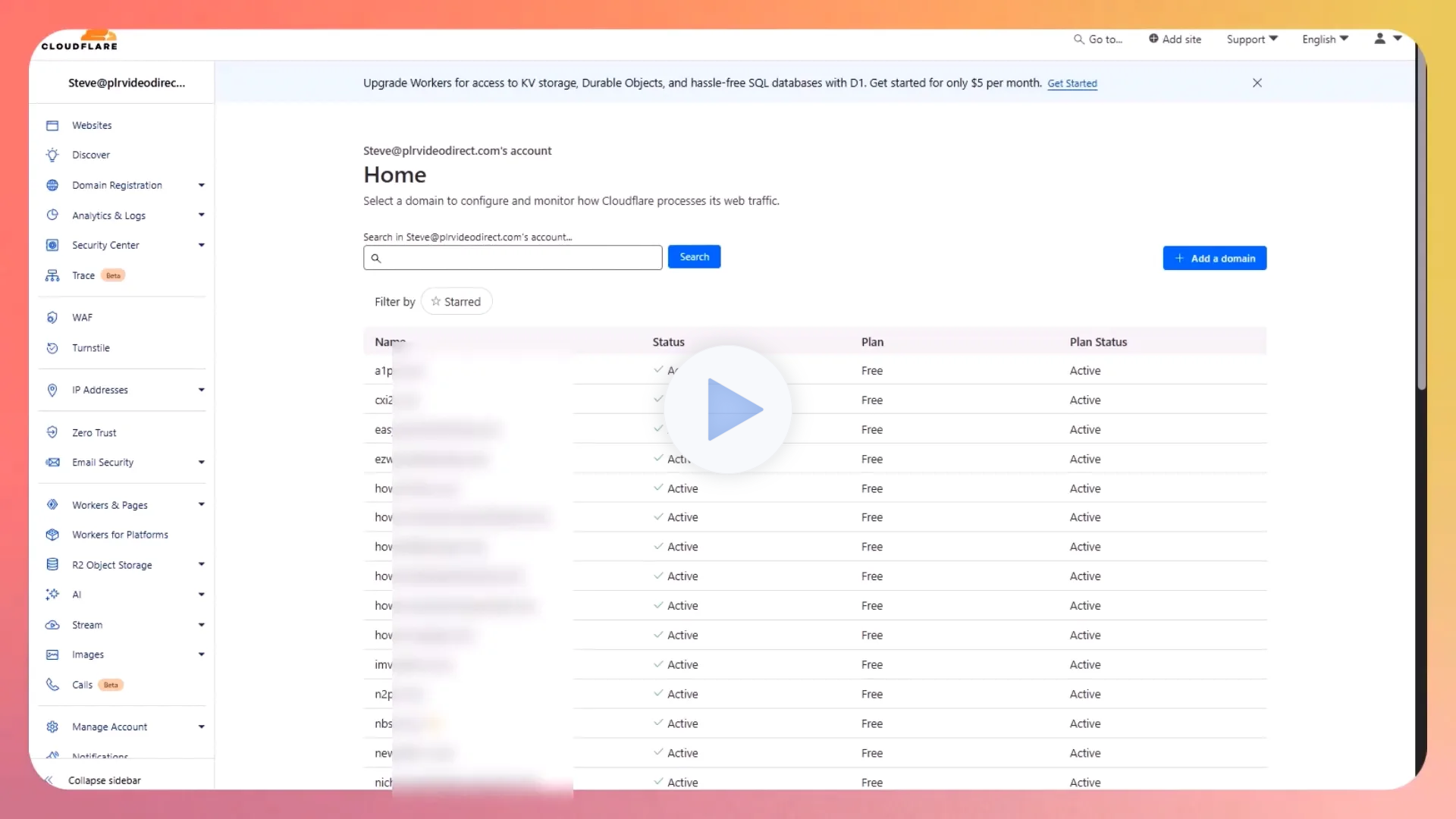Expand Domain Registration submenu arrow

coord(202,185)
